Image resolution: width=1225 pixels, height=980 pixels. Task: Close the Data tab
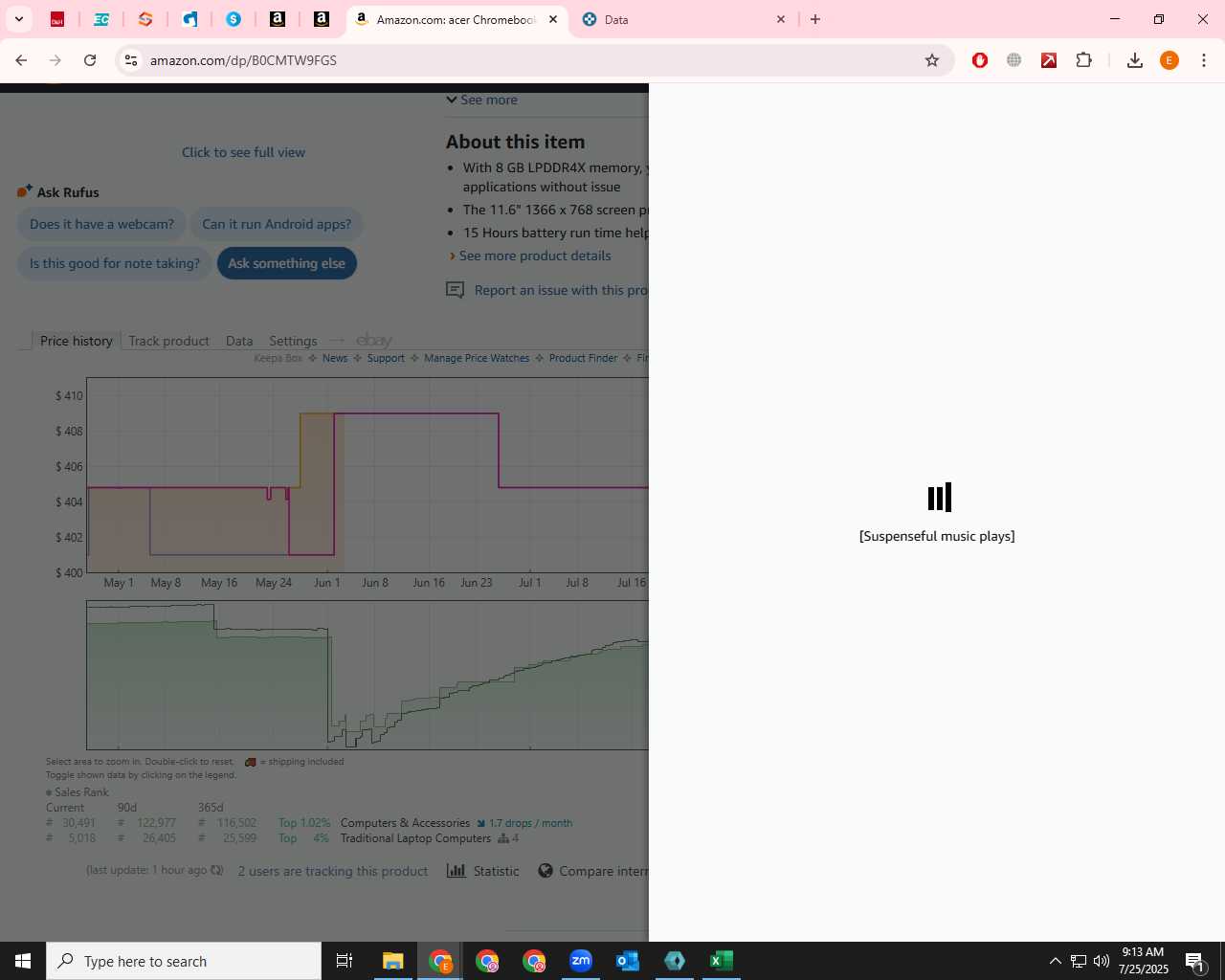click(x=781, y=19)
